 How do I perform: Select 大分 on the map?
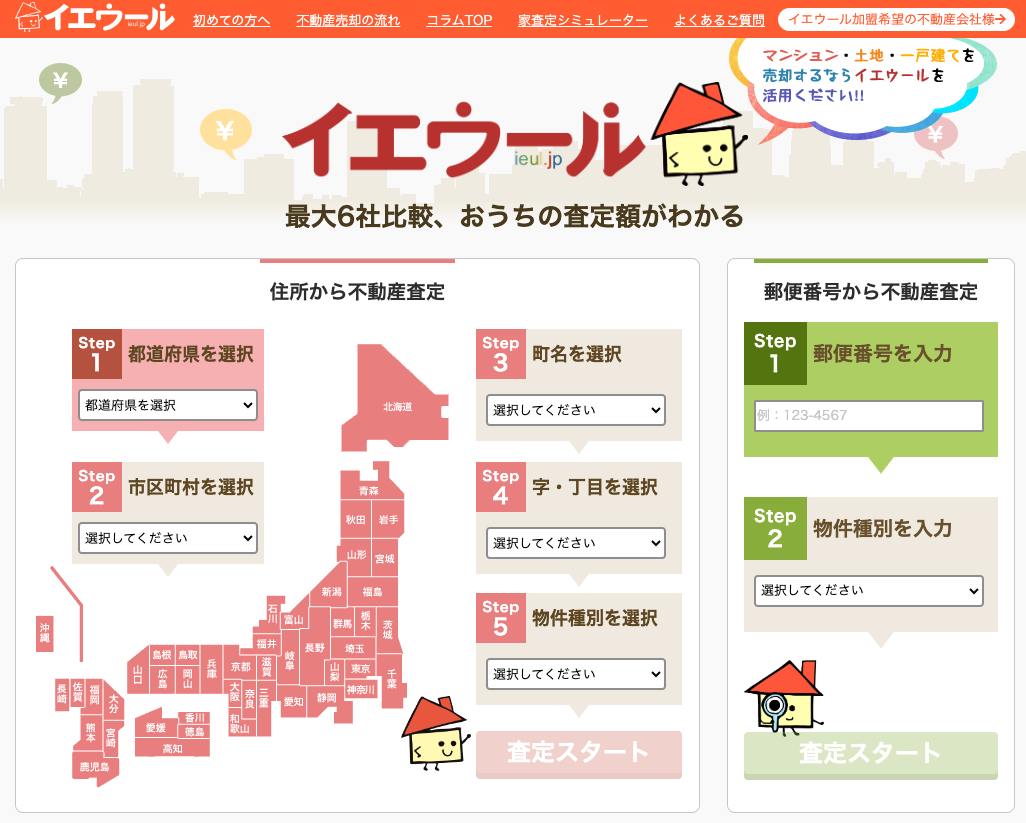(114, 704)
